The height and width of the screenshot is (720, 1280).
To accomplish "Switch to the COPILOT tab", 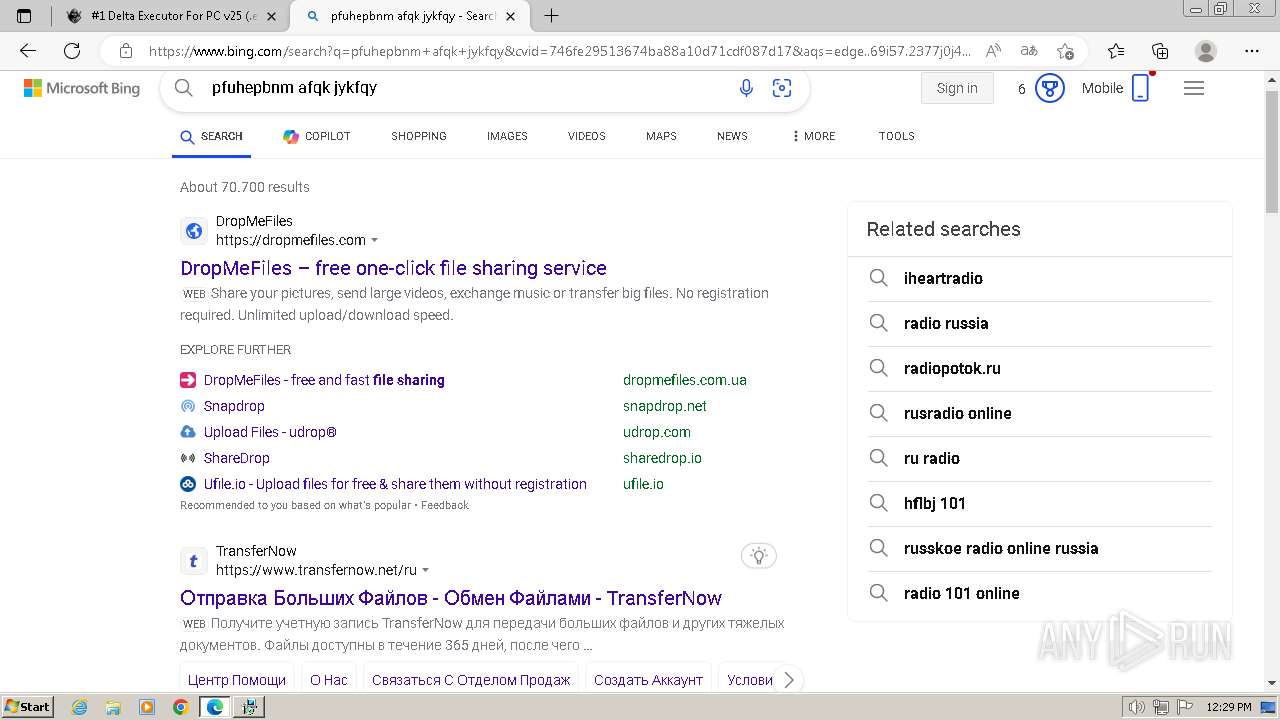I will click(316, 136).
